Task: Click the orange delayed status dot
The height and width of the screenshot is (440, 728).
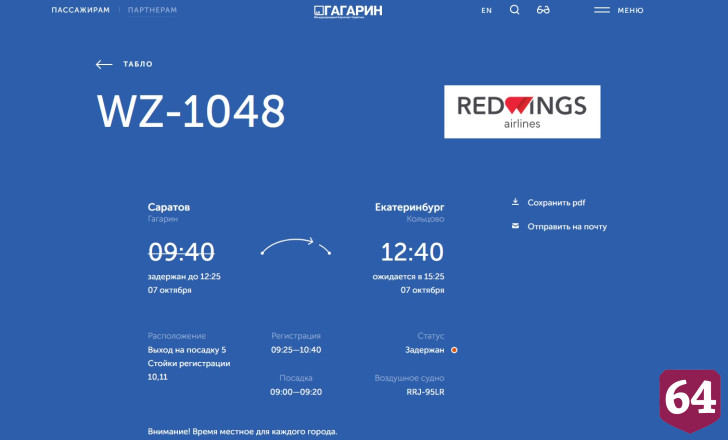Action: 454,350
